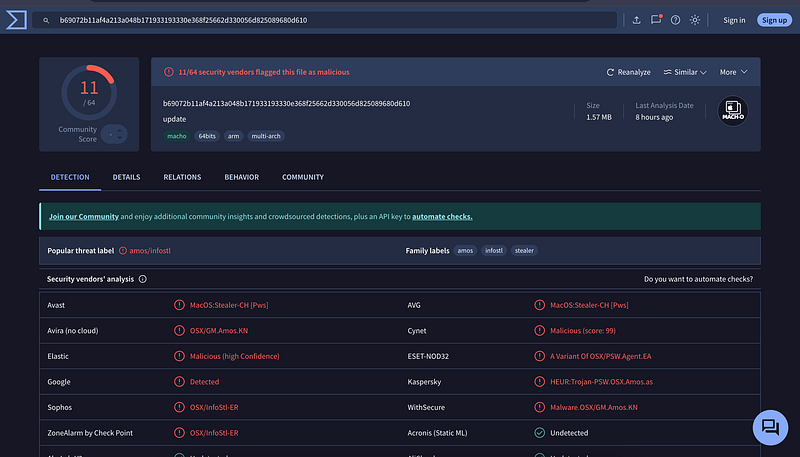Click the VirusTotal logo icon
The image size is (800, 457).
(15, 20)
